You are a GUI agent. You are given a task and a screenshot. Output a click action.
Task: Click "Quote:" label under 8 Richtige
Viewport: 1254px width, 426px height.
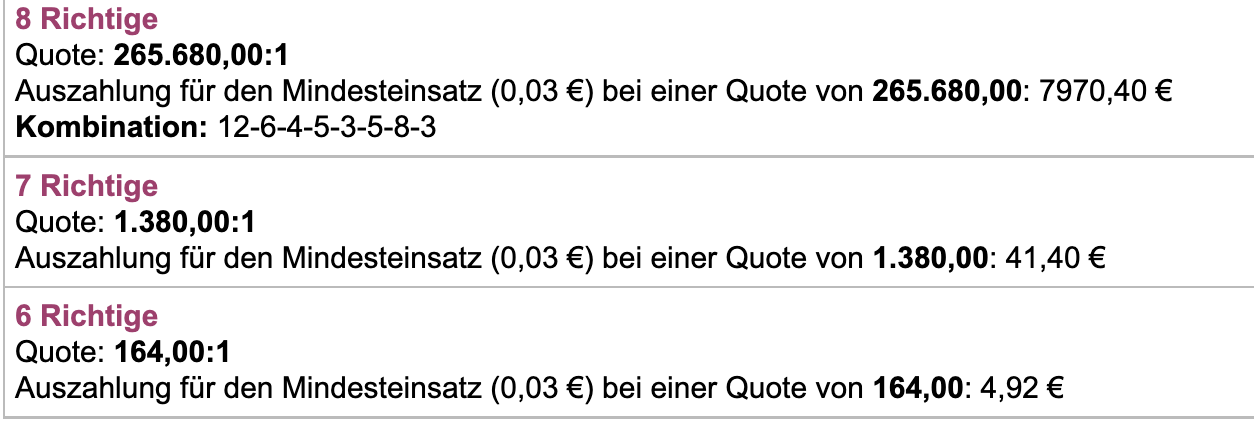[x=60, y=55]
